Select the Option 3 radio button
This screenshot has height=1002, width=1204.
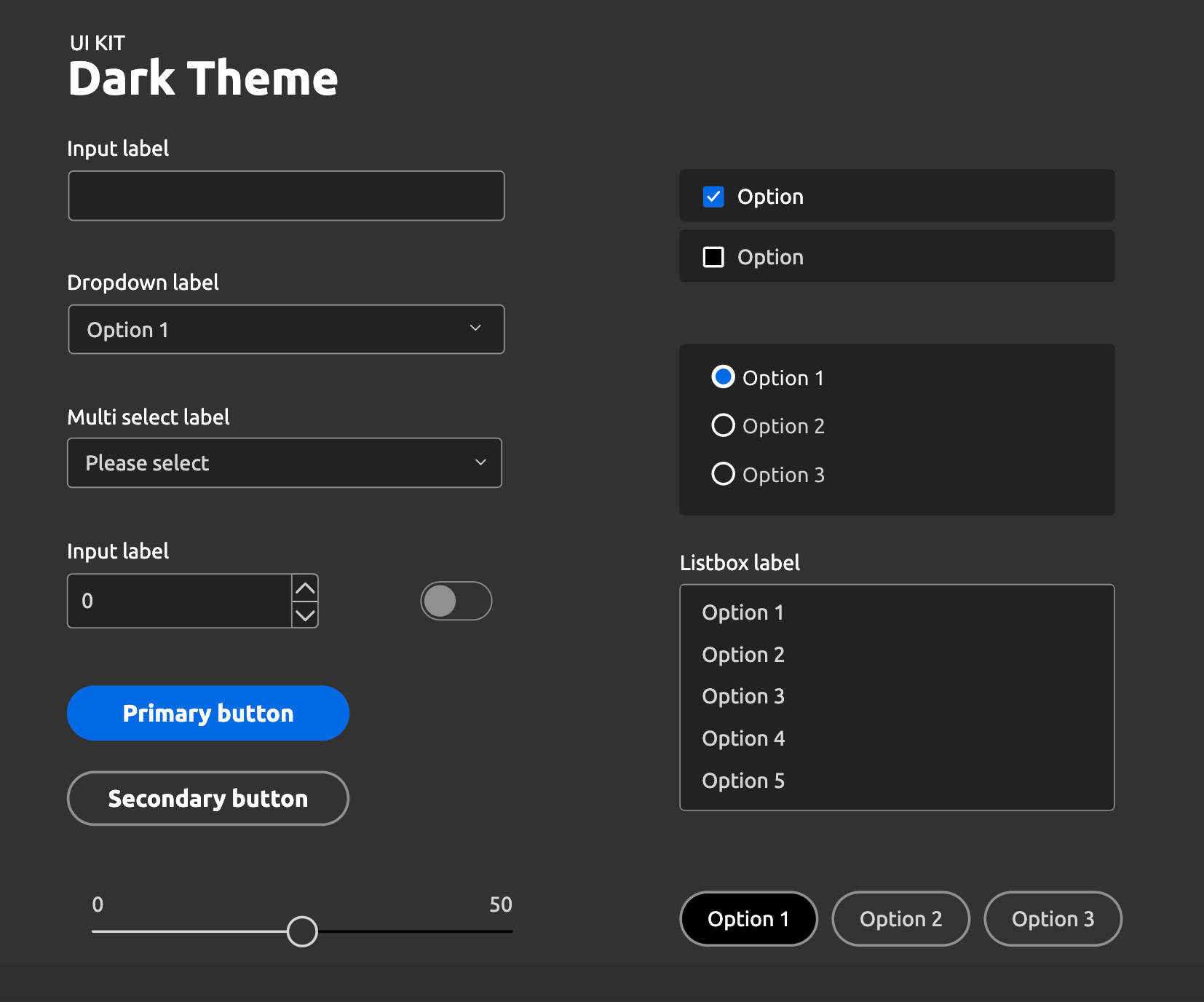click(723, 474)
